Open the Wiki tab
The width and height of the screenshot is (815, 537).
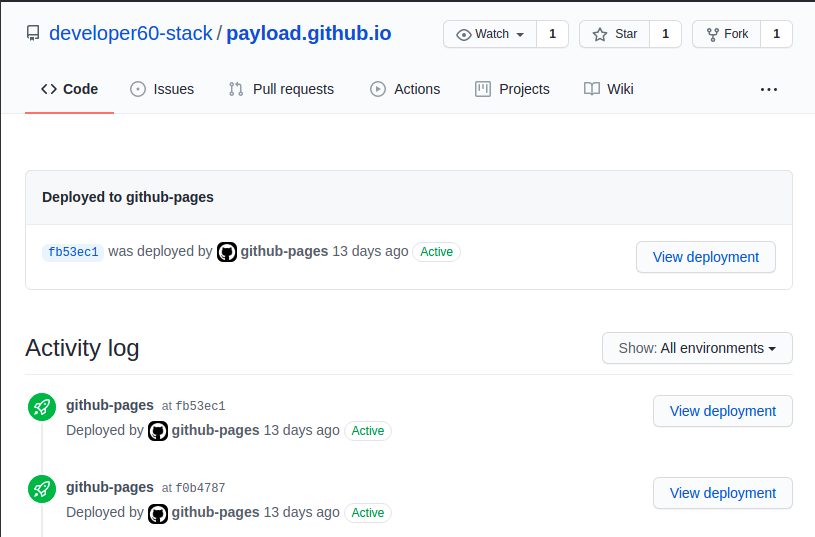coord(609,89)
